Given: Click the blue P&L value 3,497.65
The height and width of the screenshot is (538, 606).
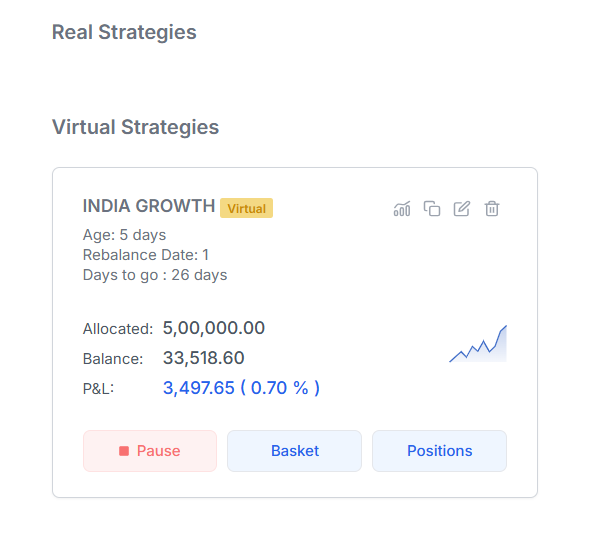Looking at the screenshot, I should click(x=199, y=388).
